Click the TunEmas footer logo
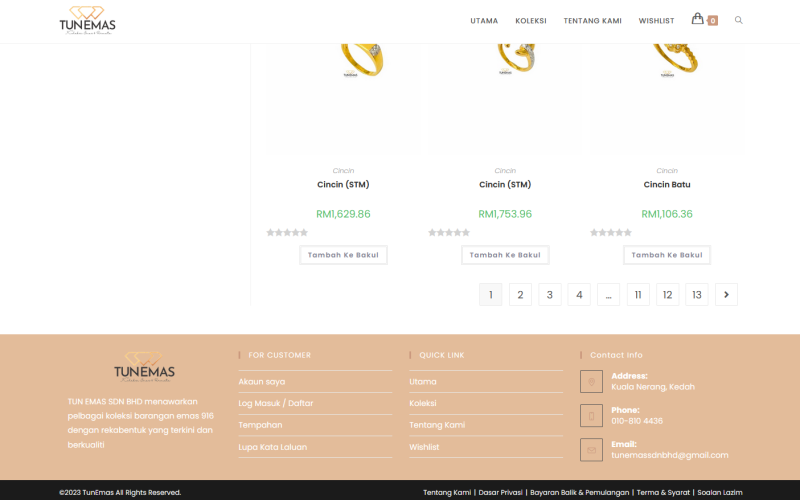Image resolution: width=800 pixels, height=500 pixels. click(144, 367)
